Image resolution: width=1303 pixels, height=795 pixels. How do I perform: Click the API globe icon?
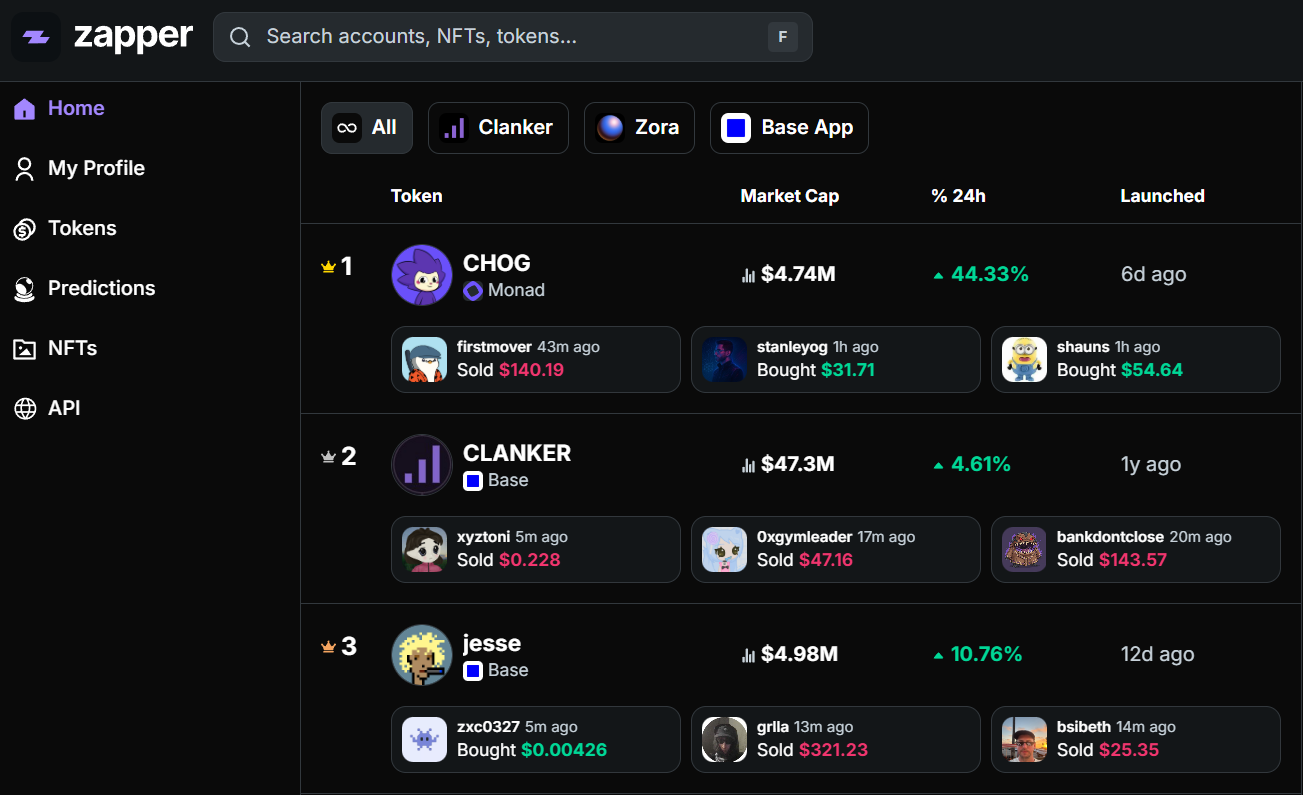25,409
